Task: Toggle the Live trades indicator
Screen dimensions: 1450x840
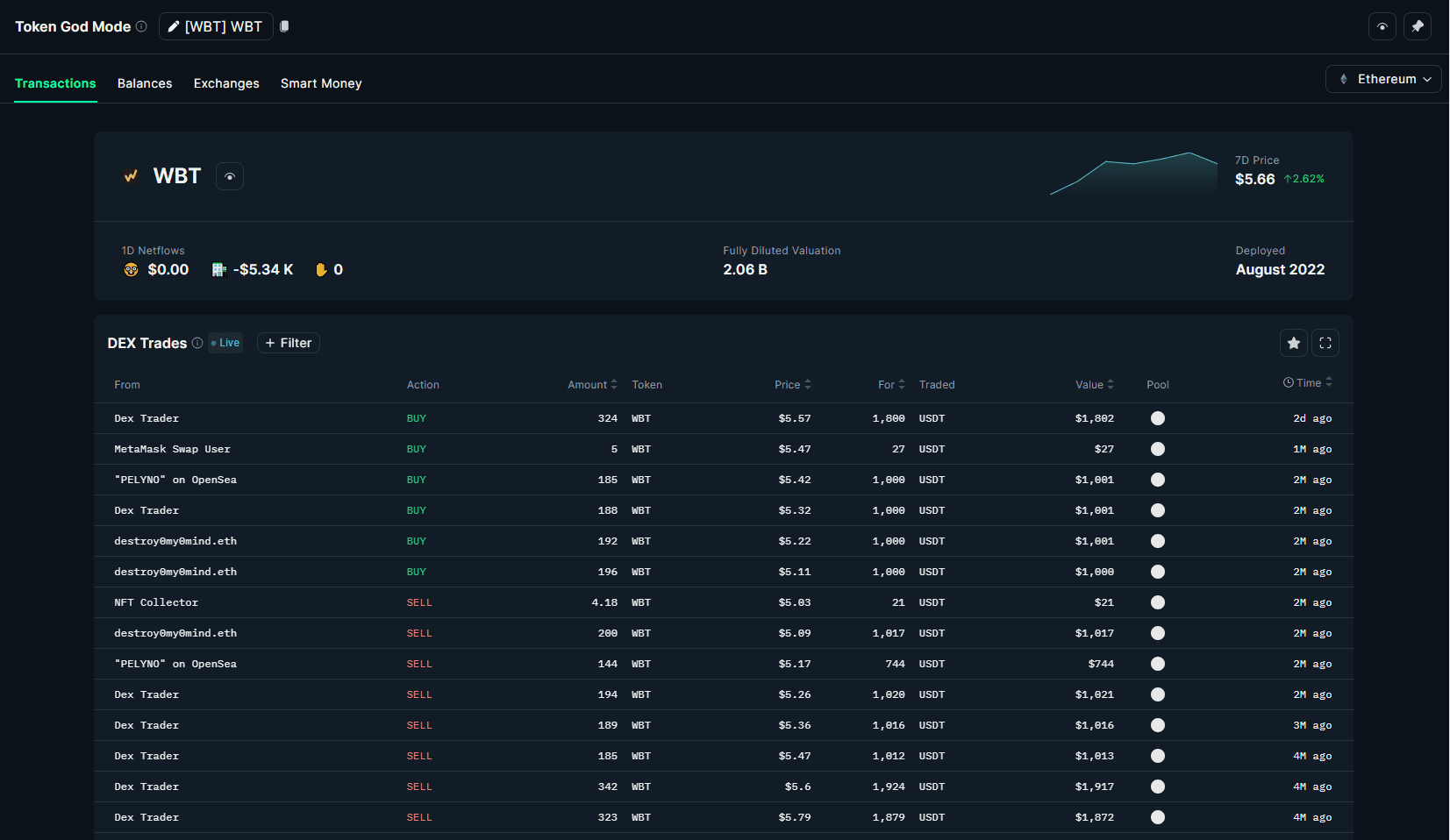Action: 225,343
